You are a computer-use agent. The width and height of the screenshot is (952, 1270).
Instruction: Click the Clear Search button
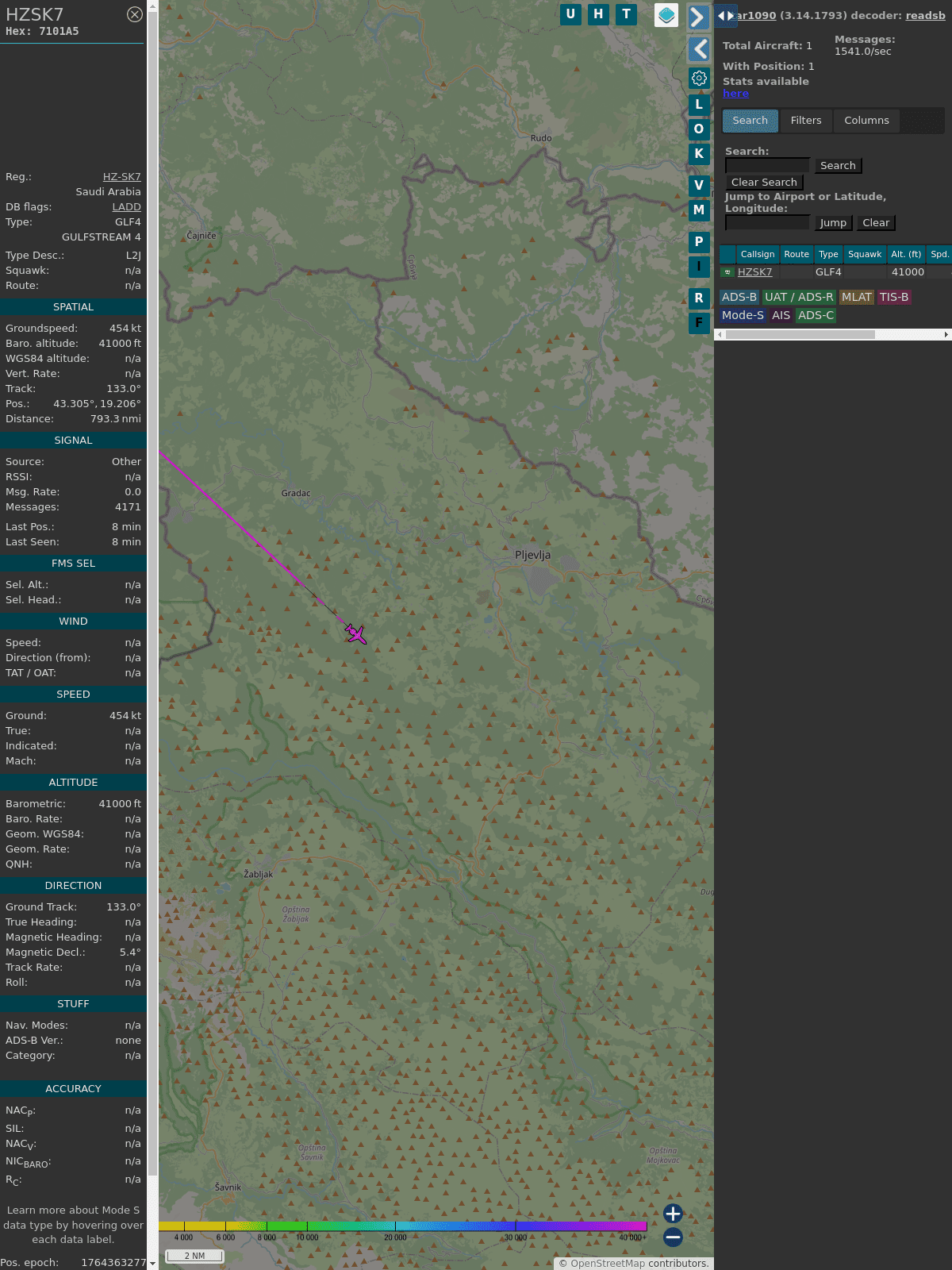(764, 183)
